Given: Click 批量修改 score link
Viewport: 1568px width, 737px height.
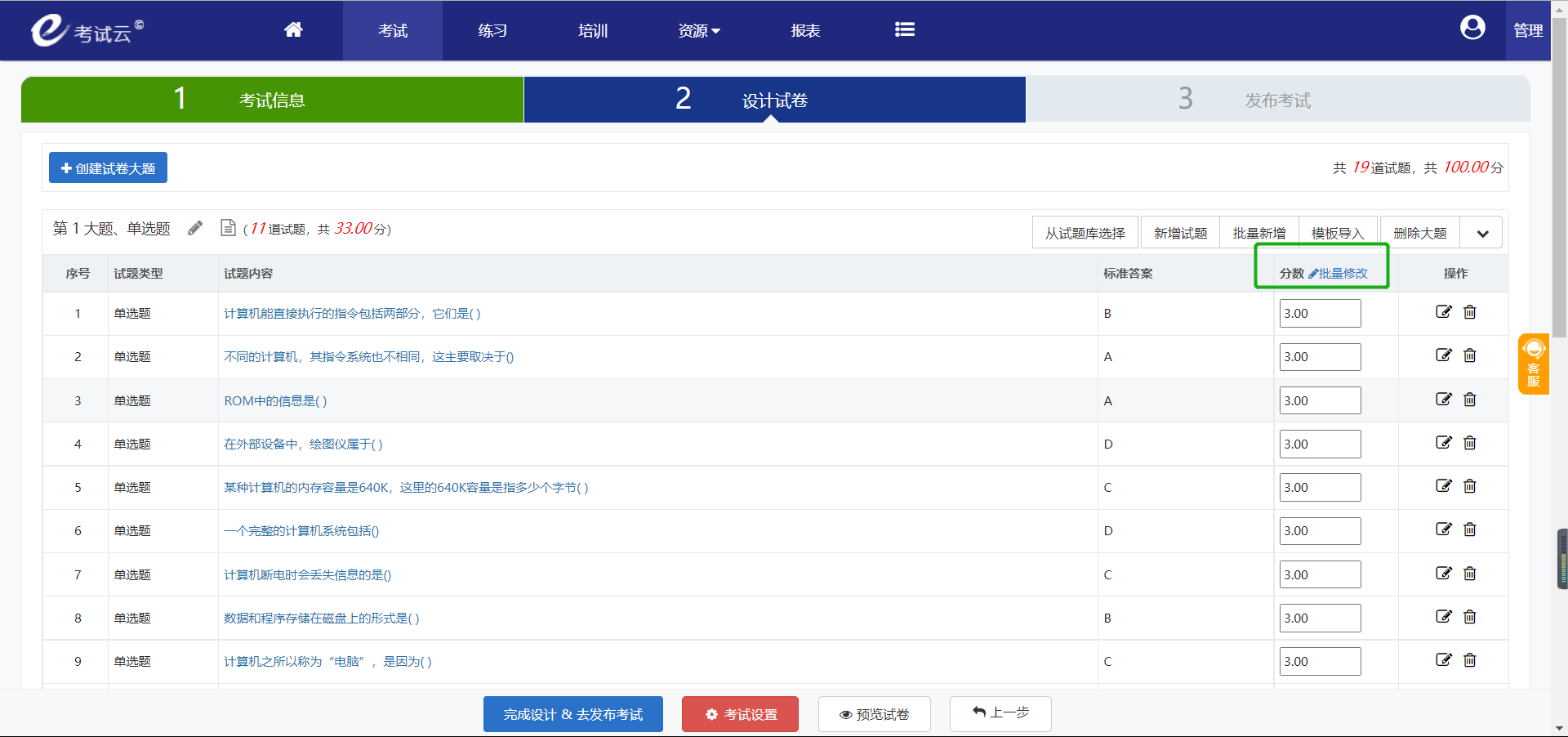Looking at the screenshot, I should coord(1338,273).
